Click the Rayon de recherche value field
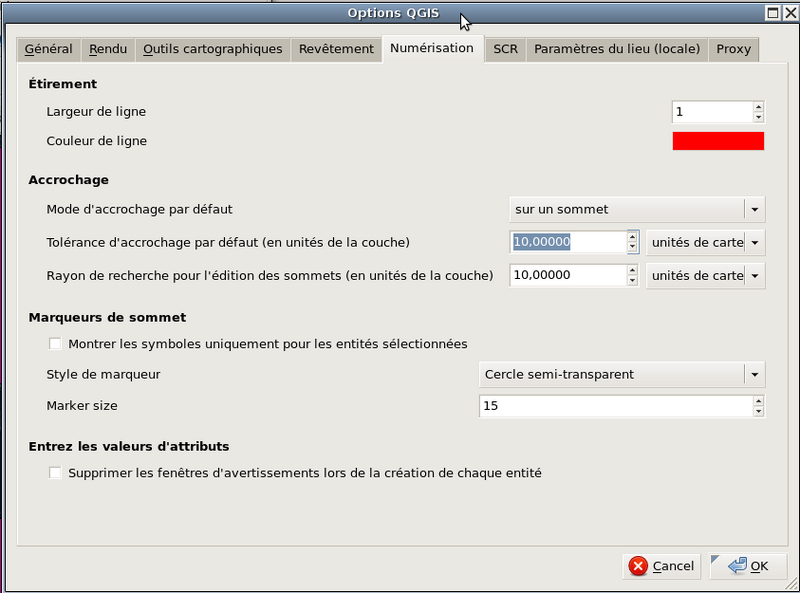Image resolution: width=800 pixels, height=593 pixels. tap(568, 276)
